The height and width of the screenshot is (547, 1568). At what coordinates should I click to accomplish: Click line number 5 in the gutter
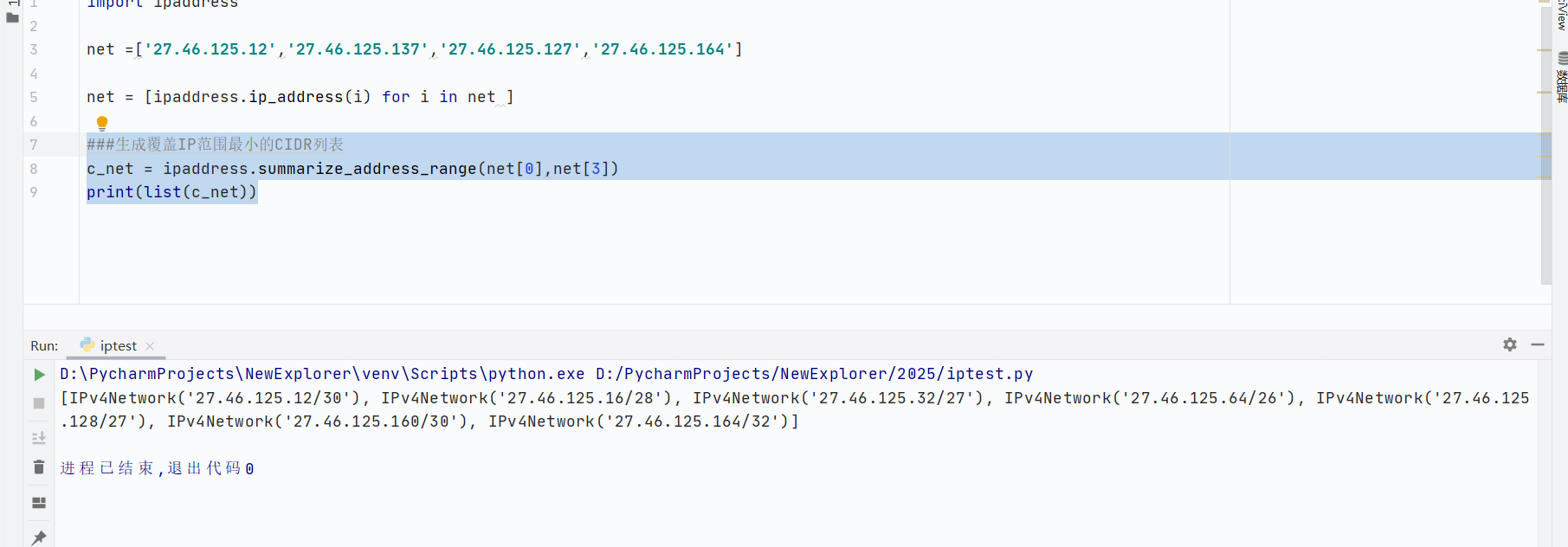[34, 97]
